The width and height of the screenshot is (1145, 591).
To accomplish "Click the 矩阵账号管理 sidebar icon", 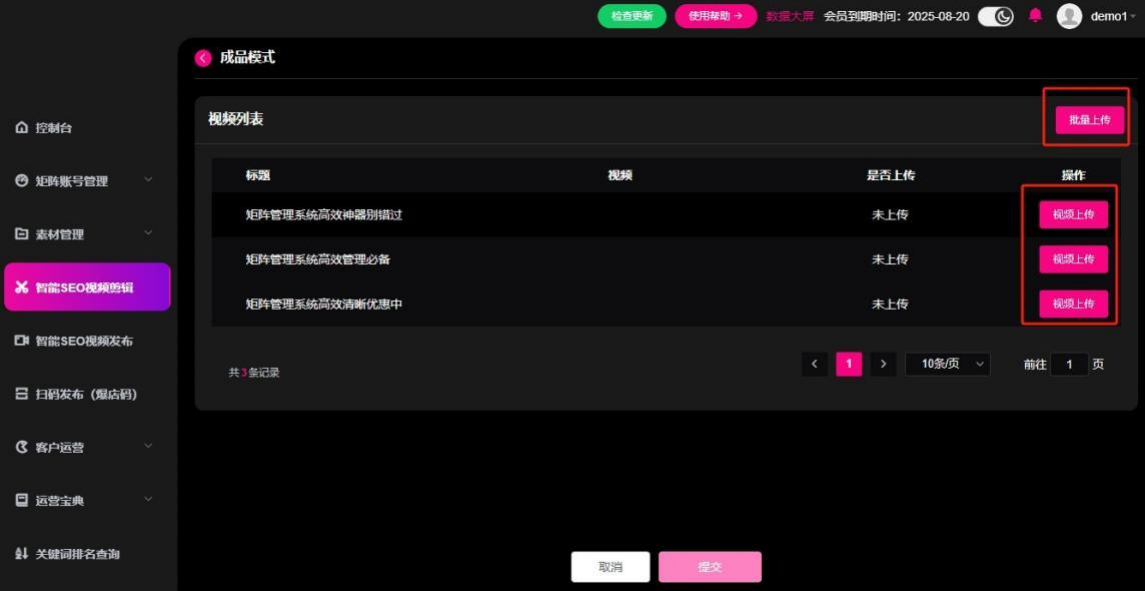I will coord(21,181).
